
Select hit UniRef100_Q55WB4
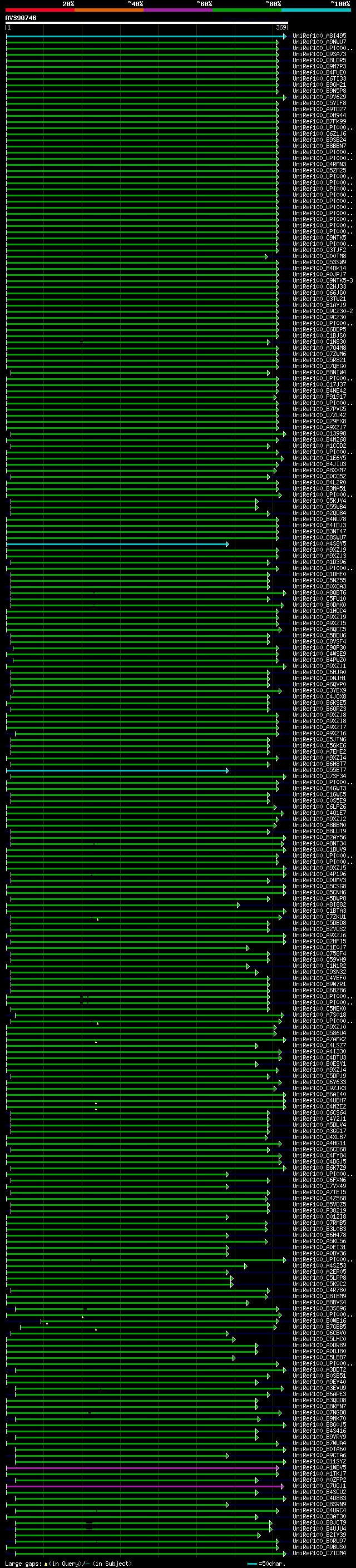(319, 507)
